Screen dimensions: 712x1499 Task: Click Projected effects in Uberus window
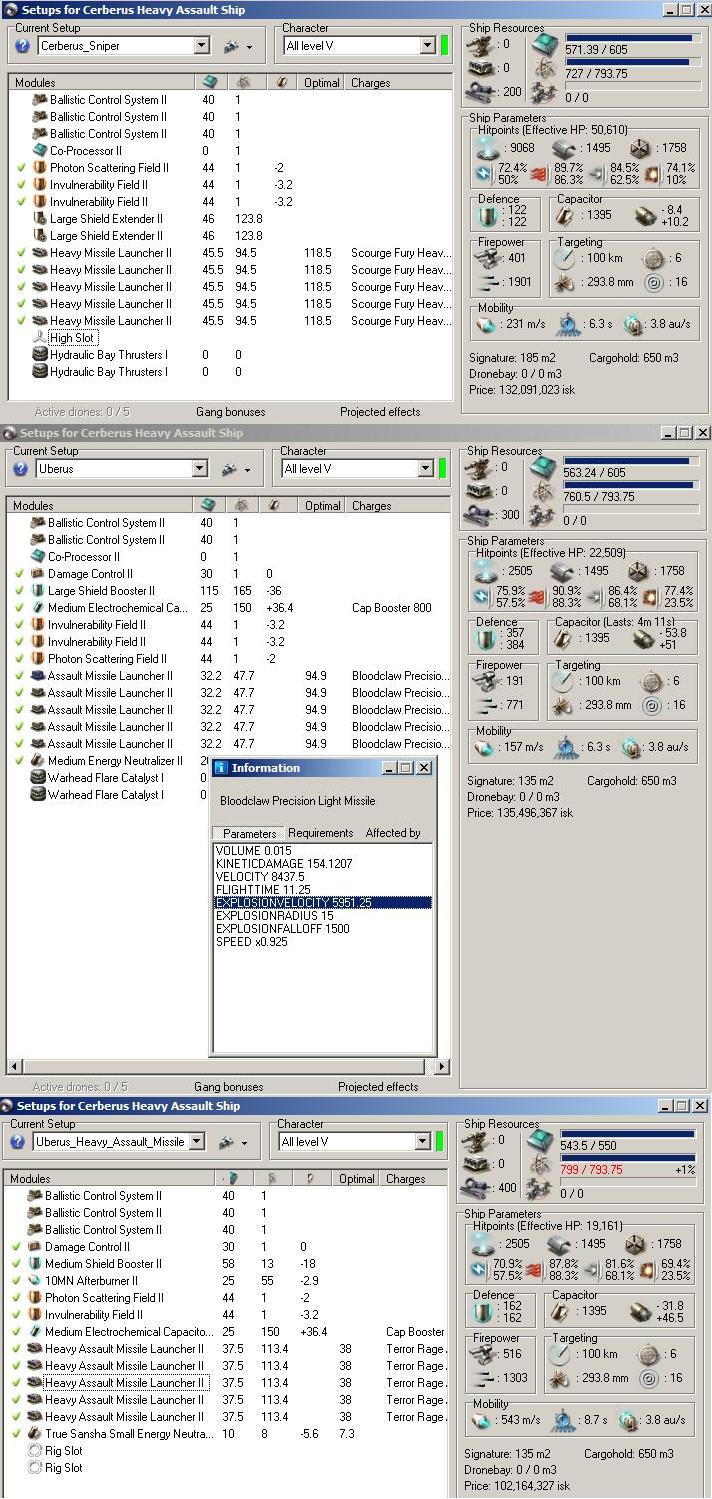tap(378, 1087)
